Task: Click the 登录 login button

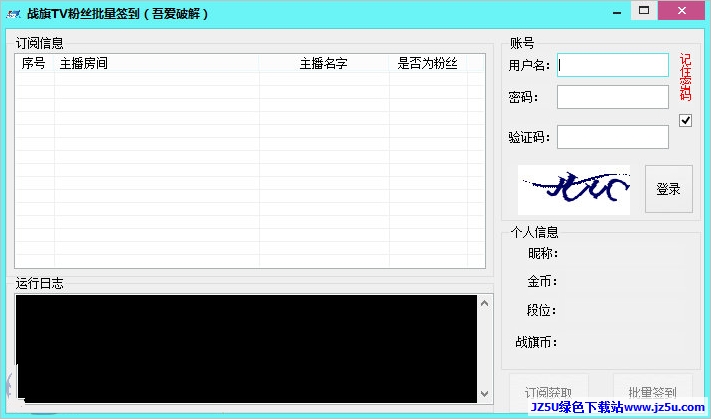Action: [668, 189]
